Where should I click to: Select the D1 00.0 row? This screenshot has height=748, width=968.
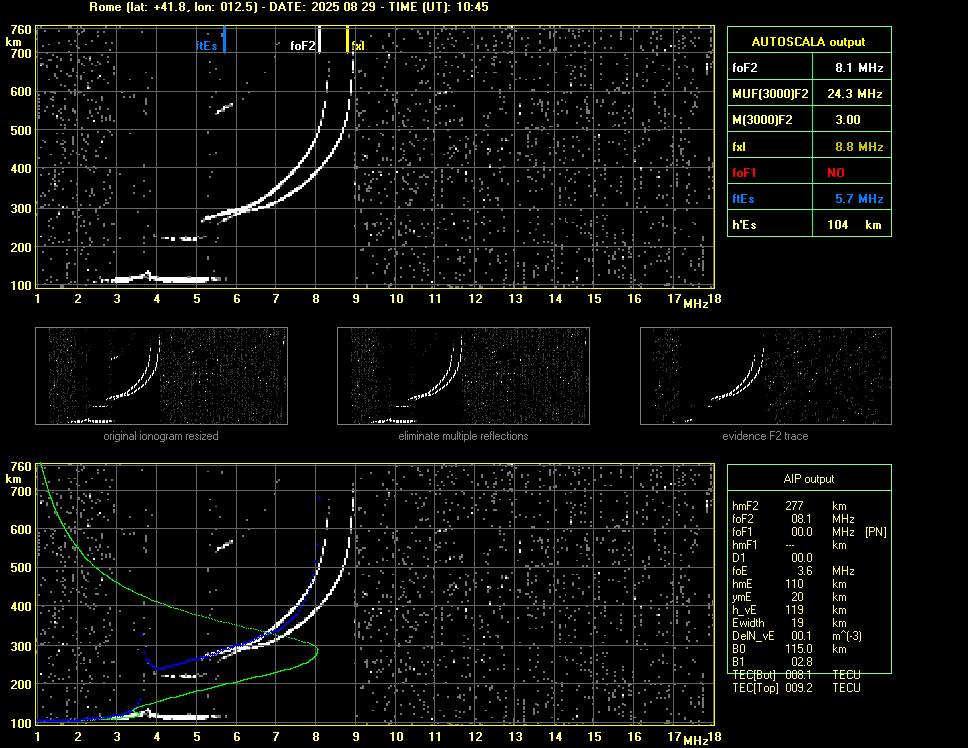click(772, 558)
